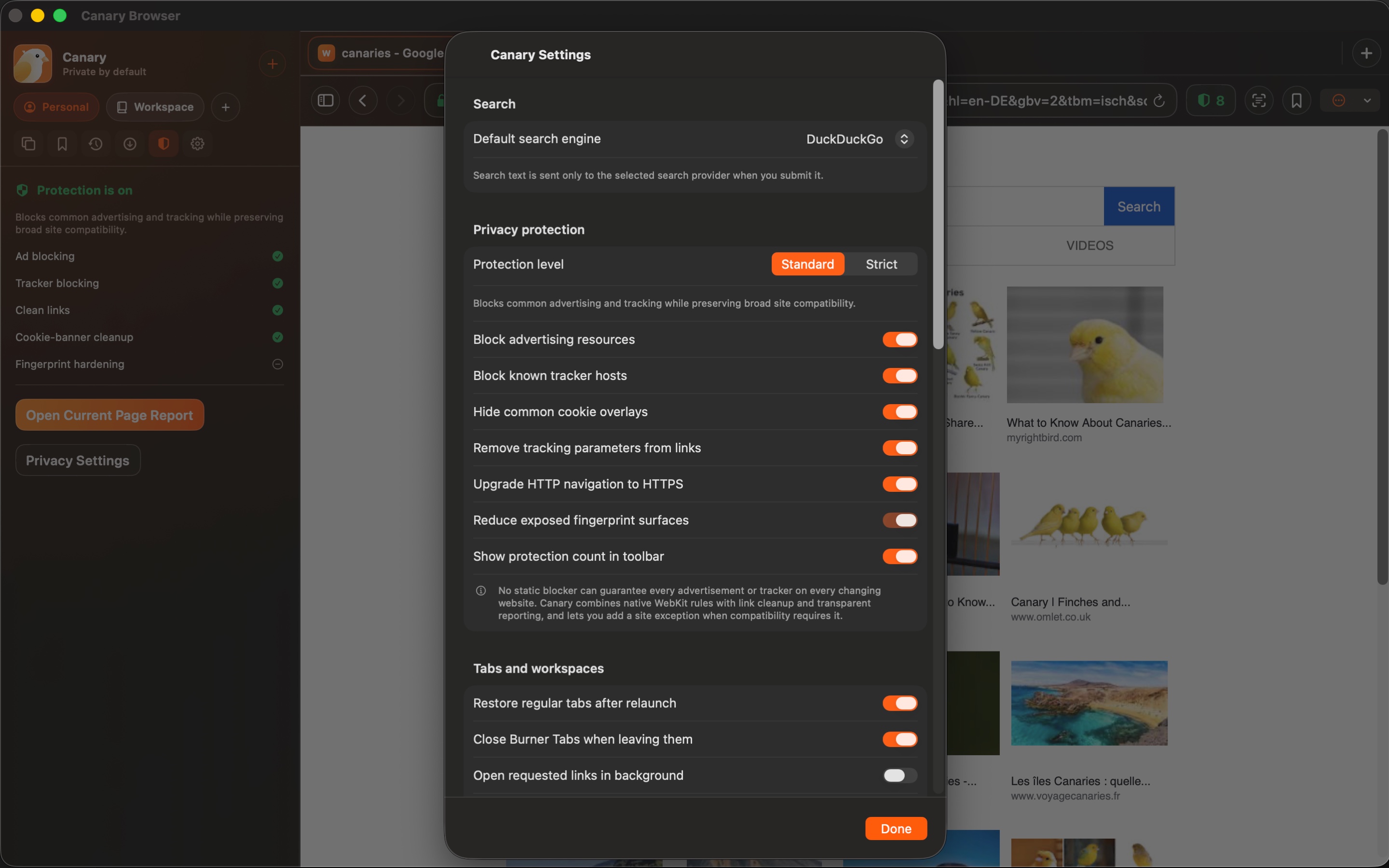Click the Ad blocking green check icon
The image size is (1389, 868).
click(278, 256)
